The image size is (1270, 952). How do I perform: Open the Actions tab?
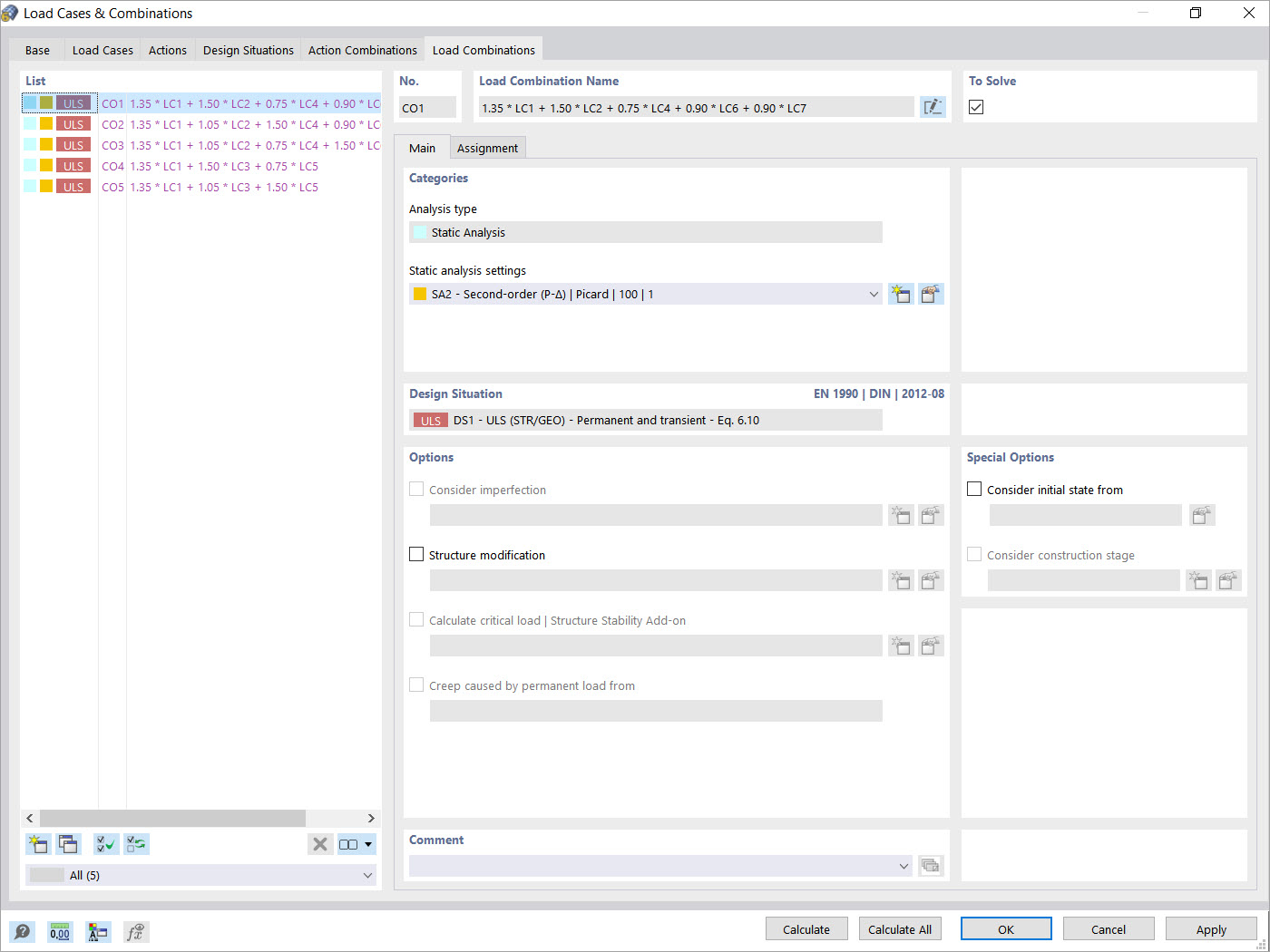[168, 50]
